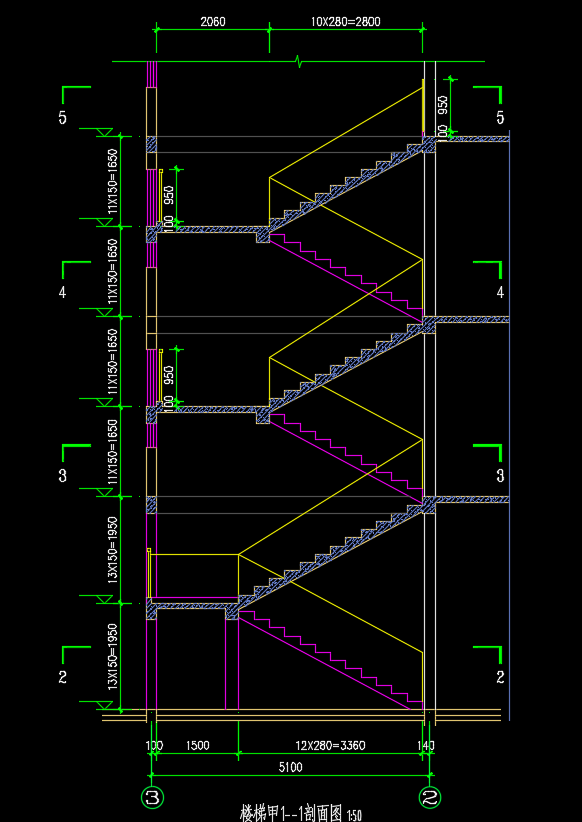Select the axis bubble numbered 2
The image size is (582, 822).
pyautogui.click(x=430, y=798)
